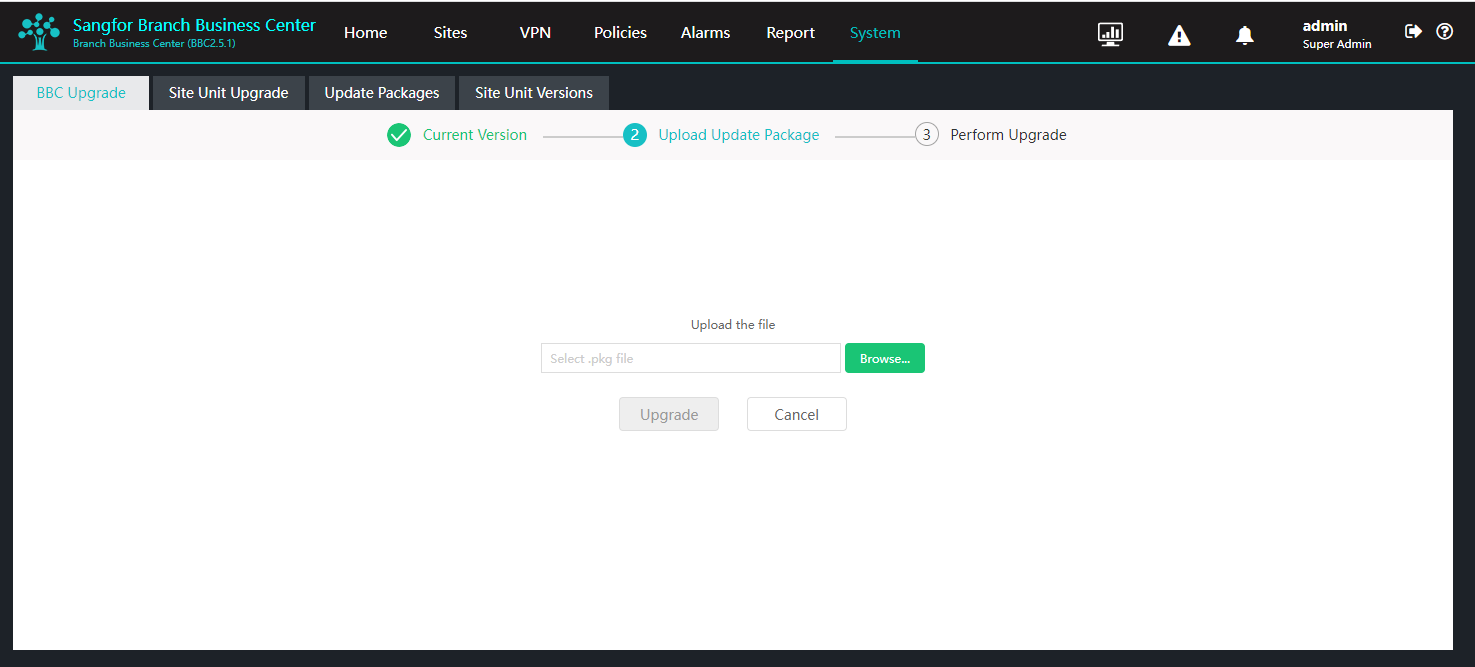Open the help question mark icon
The height and width of the screenshot is (667, 1475).
[x=1444, y=31]
